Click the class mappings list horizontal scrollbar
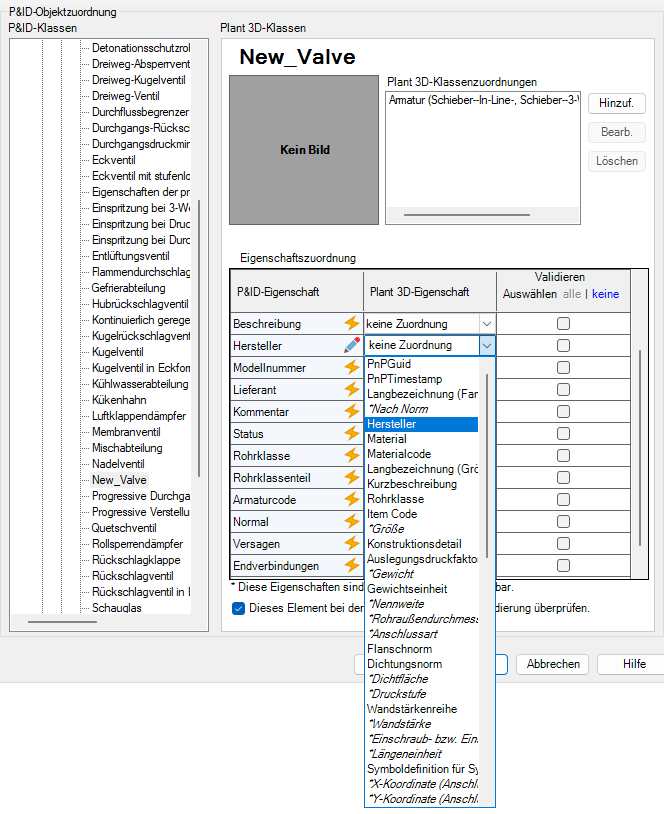 [467, 214]
